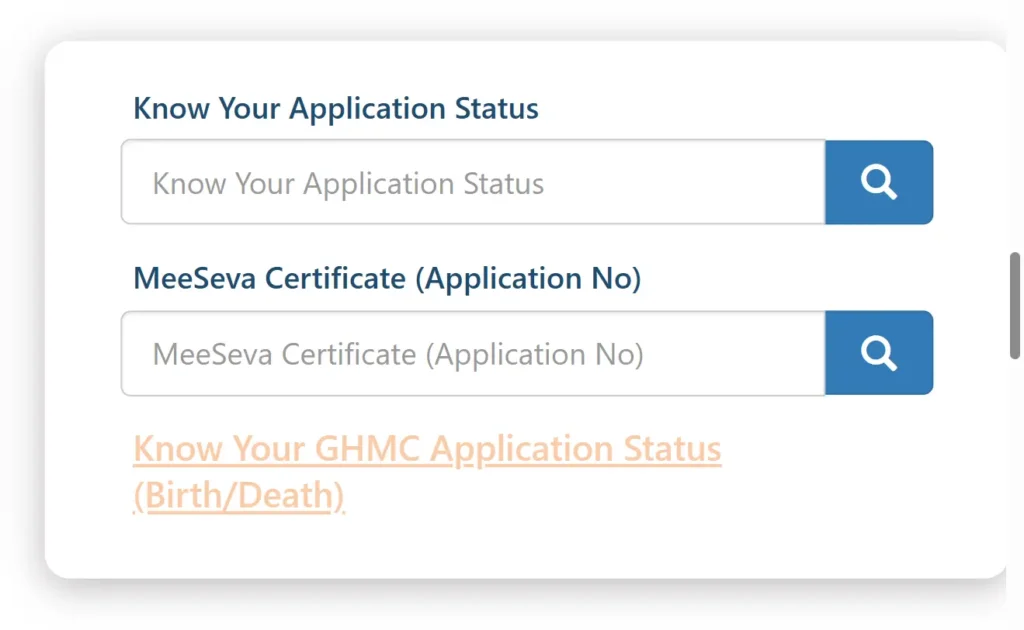Click the search icon for Application Status
The height and width of the screenshot is (630, 1024).
[x=878, y=182]
